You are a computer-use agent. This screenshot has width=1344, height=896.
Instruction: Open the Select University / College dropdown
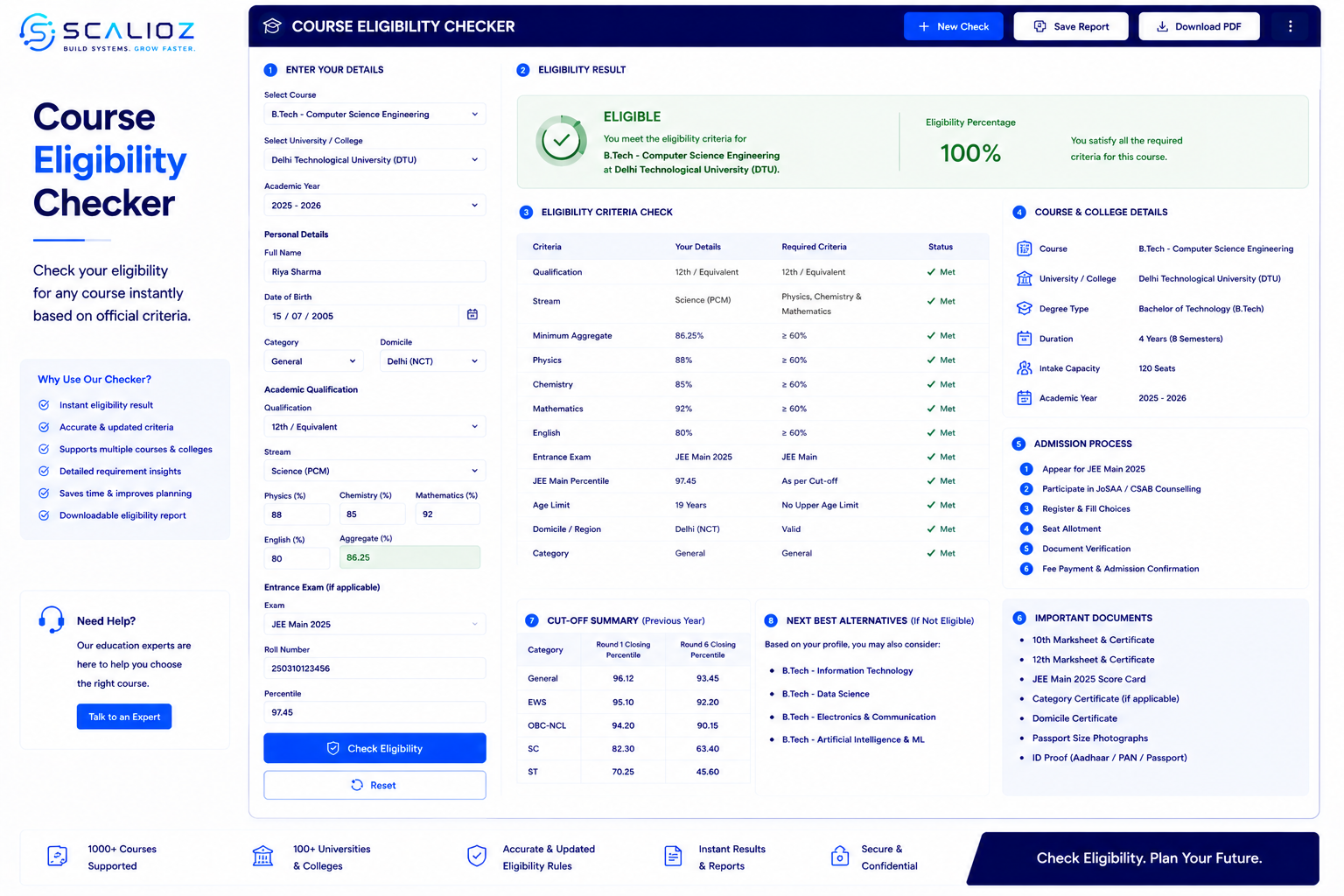tap(374, 160)
